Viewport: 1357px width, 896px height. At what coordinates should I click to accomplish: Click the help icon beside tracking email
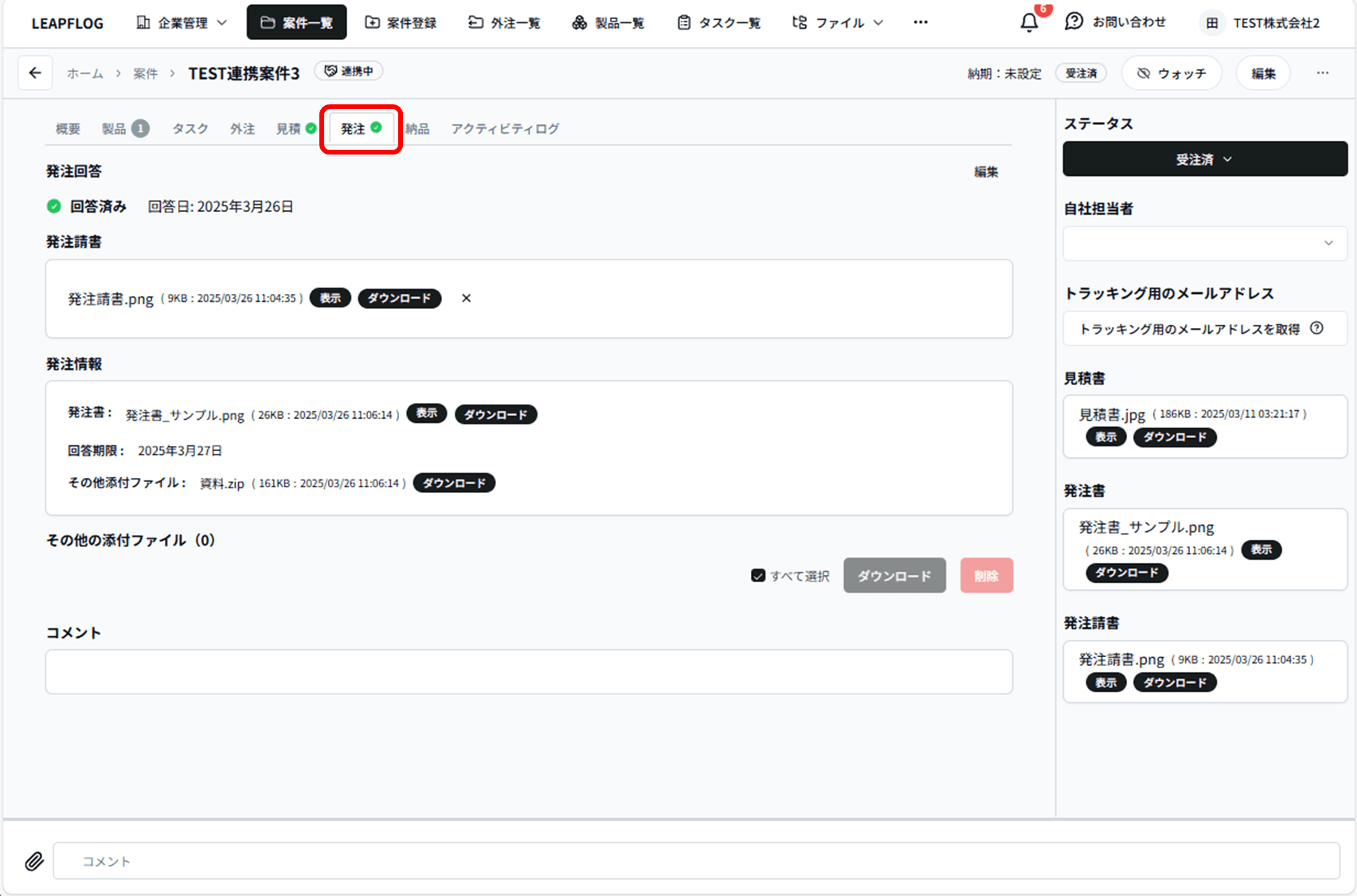pos(1317,328)
